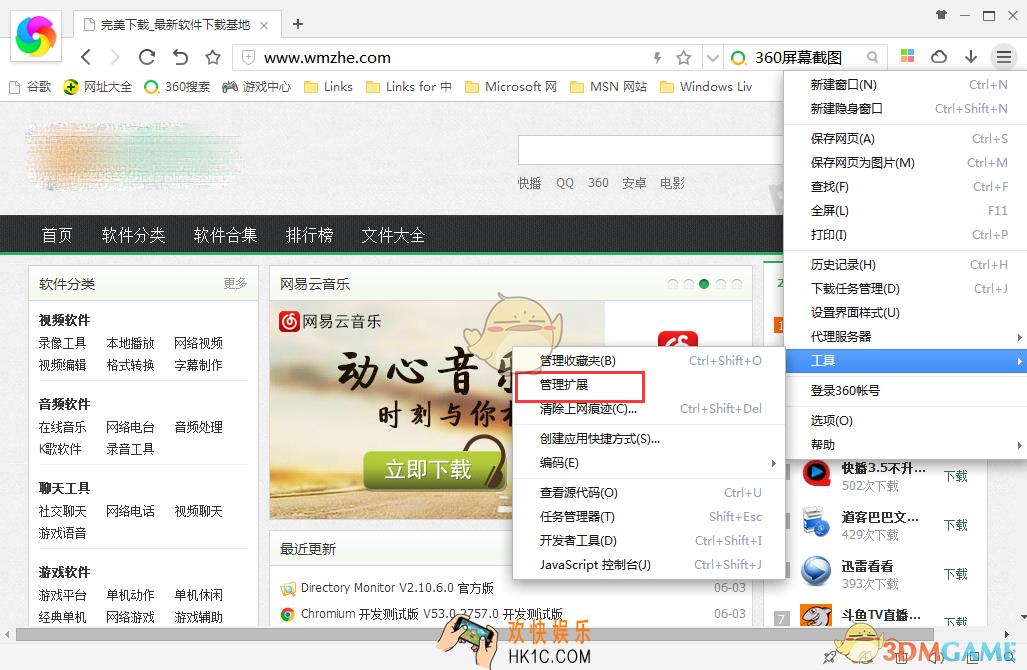The height and width of the screenshot is (670, 1027).
Task: Open Directory Monitor V2.10.6.0 link
Action: pos(397,588)
